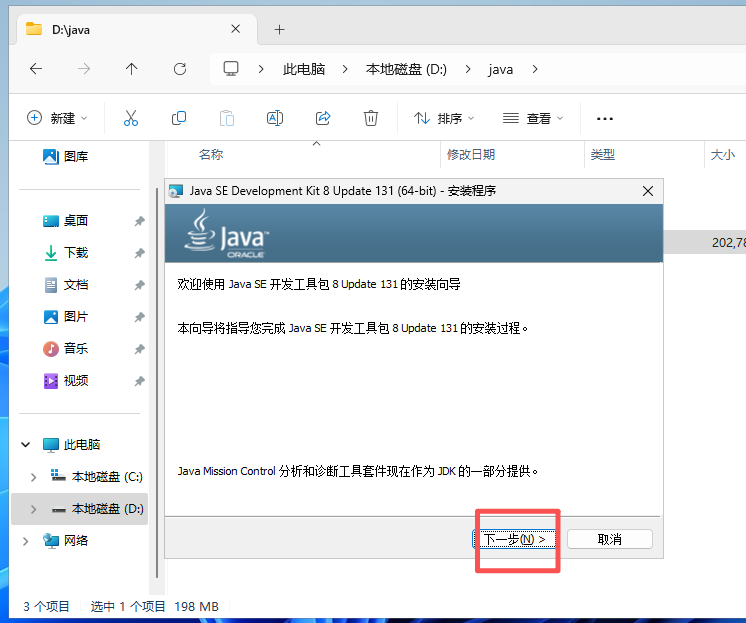
Task: Close the Java SE installer dialog
Action: pyautogui.click(x=648, y=191)
